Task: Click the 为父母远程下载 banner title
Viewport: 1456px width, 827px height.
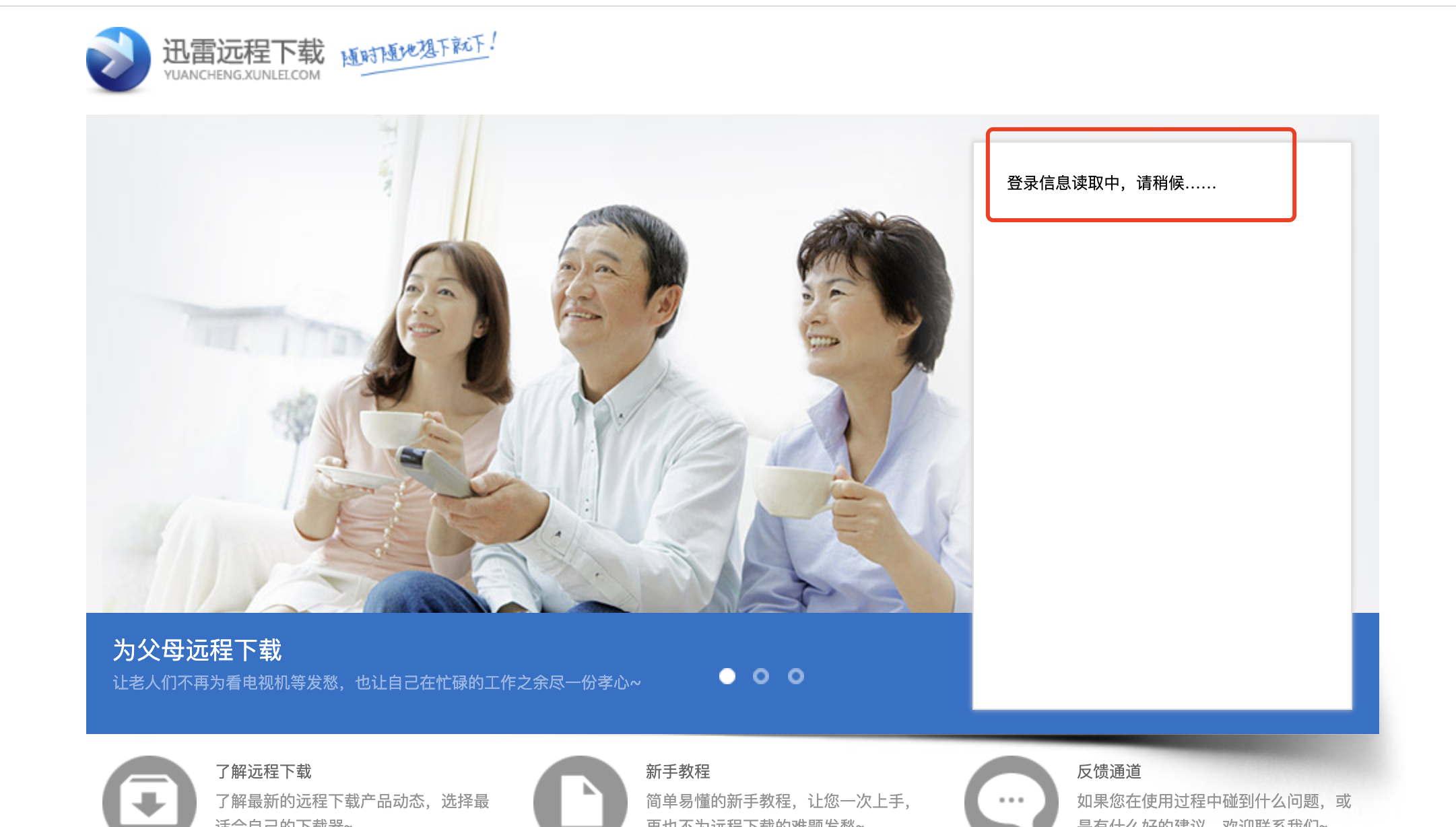Action: click(197, 650)
